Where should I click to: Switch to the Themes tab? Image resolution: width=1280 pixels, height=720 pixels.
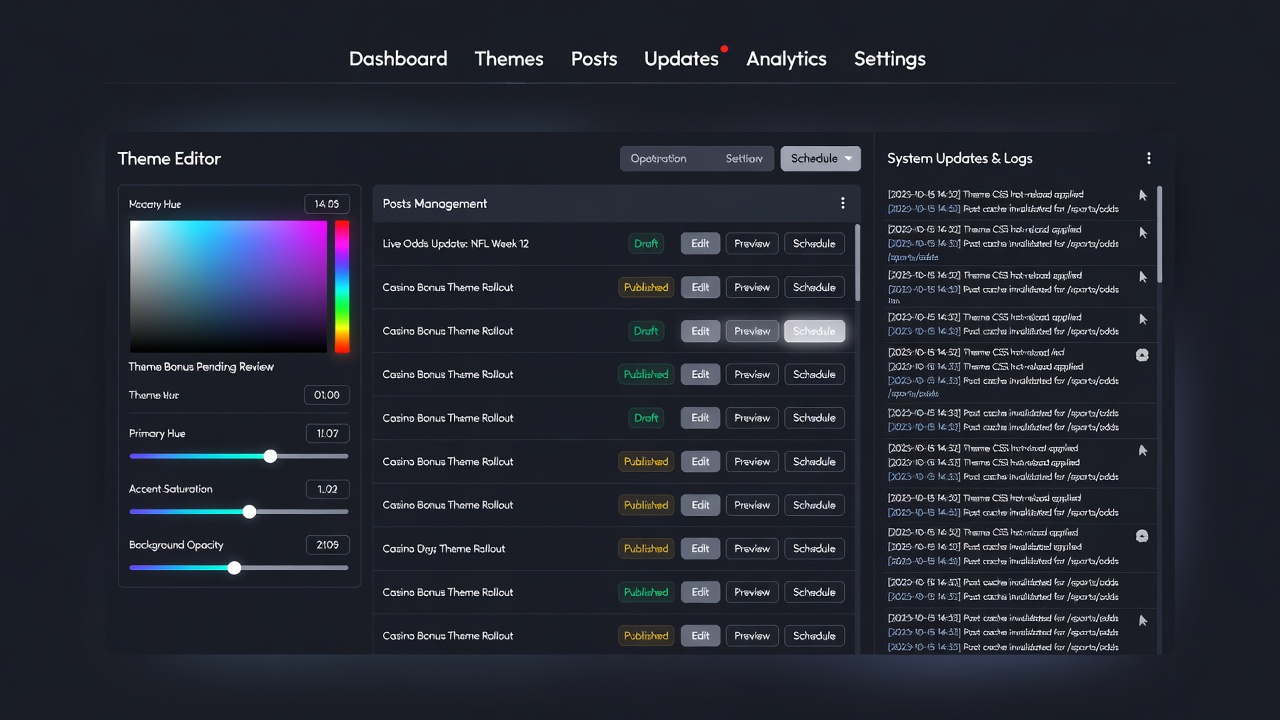pyautogui.click(x=509, y=59)
